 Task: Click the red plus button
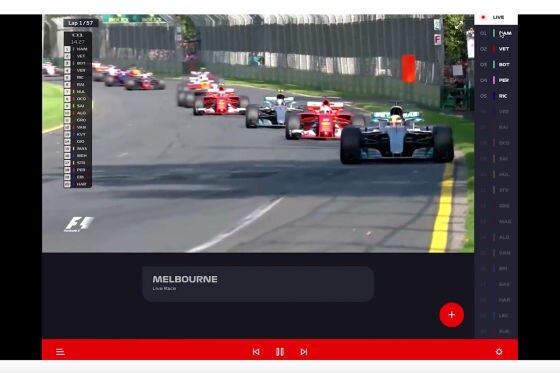click(452, 315)
